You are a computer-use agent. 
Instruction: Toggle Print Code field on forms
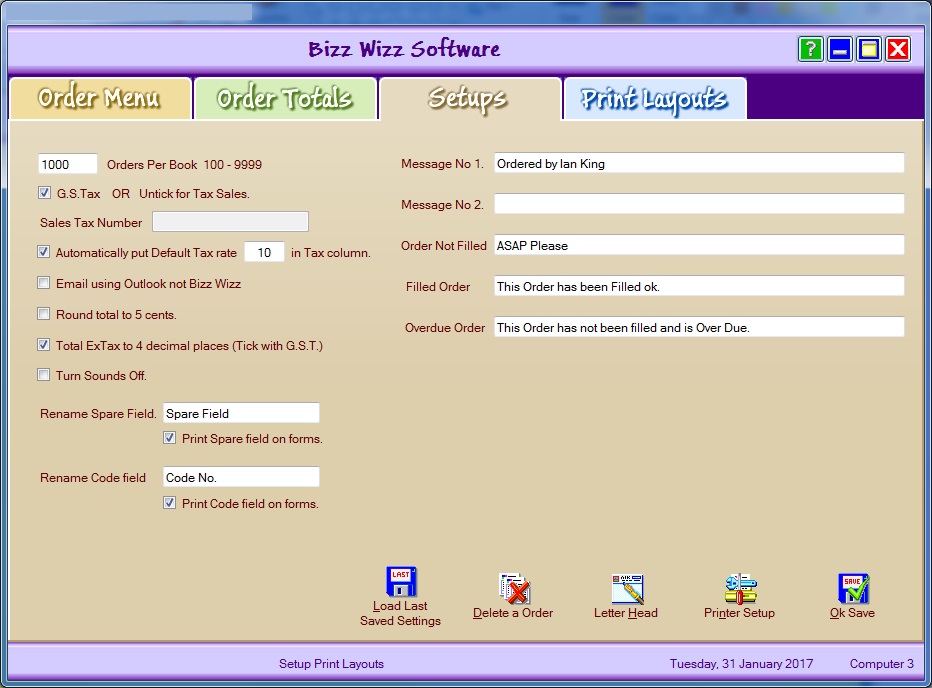[169, 503]
